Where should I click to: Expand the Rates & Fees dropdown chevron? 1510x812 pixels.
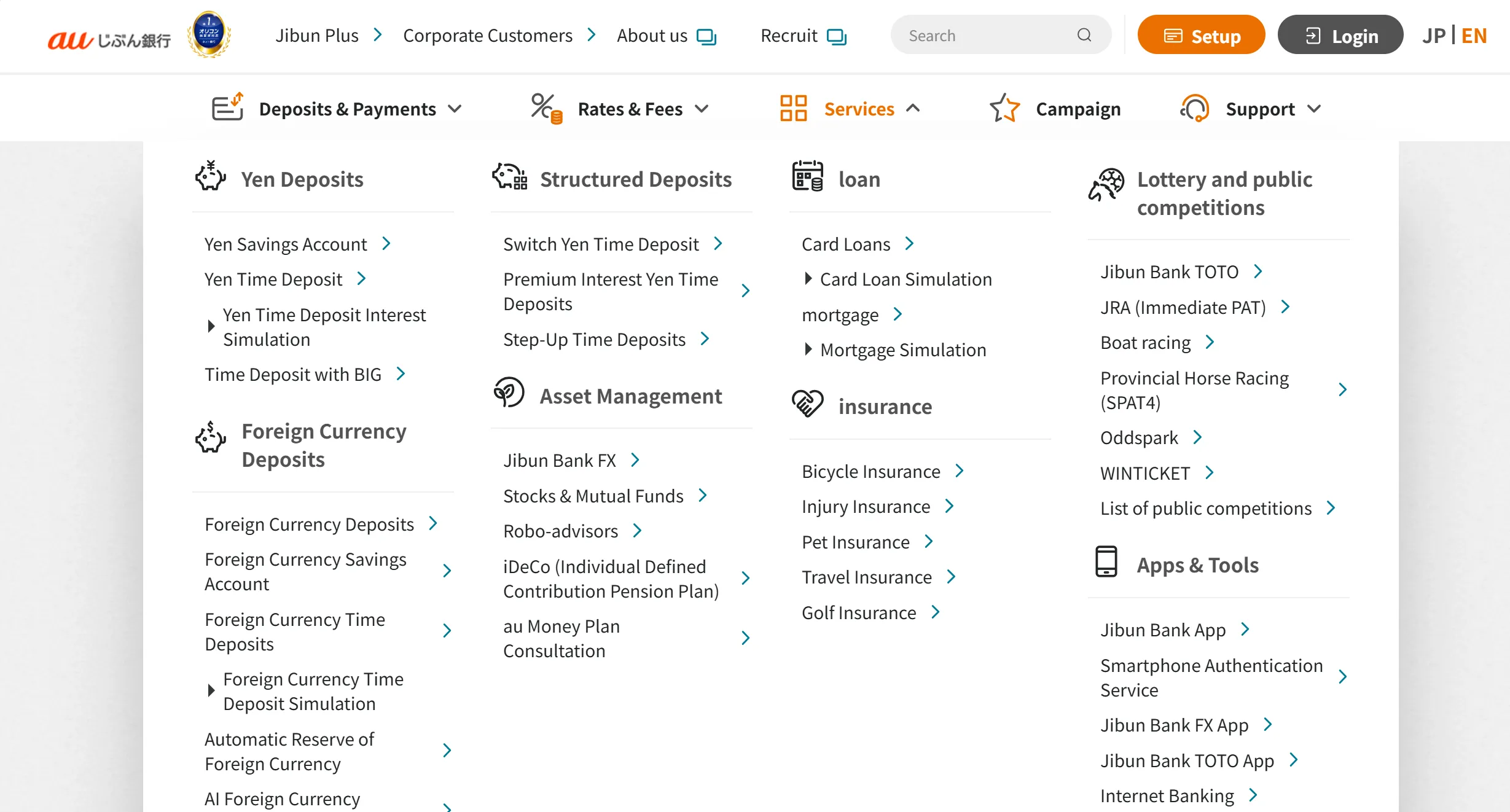tap(702, 109)
